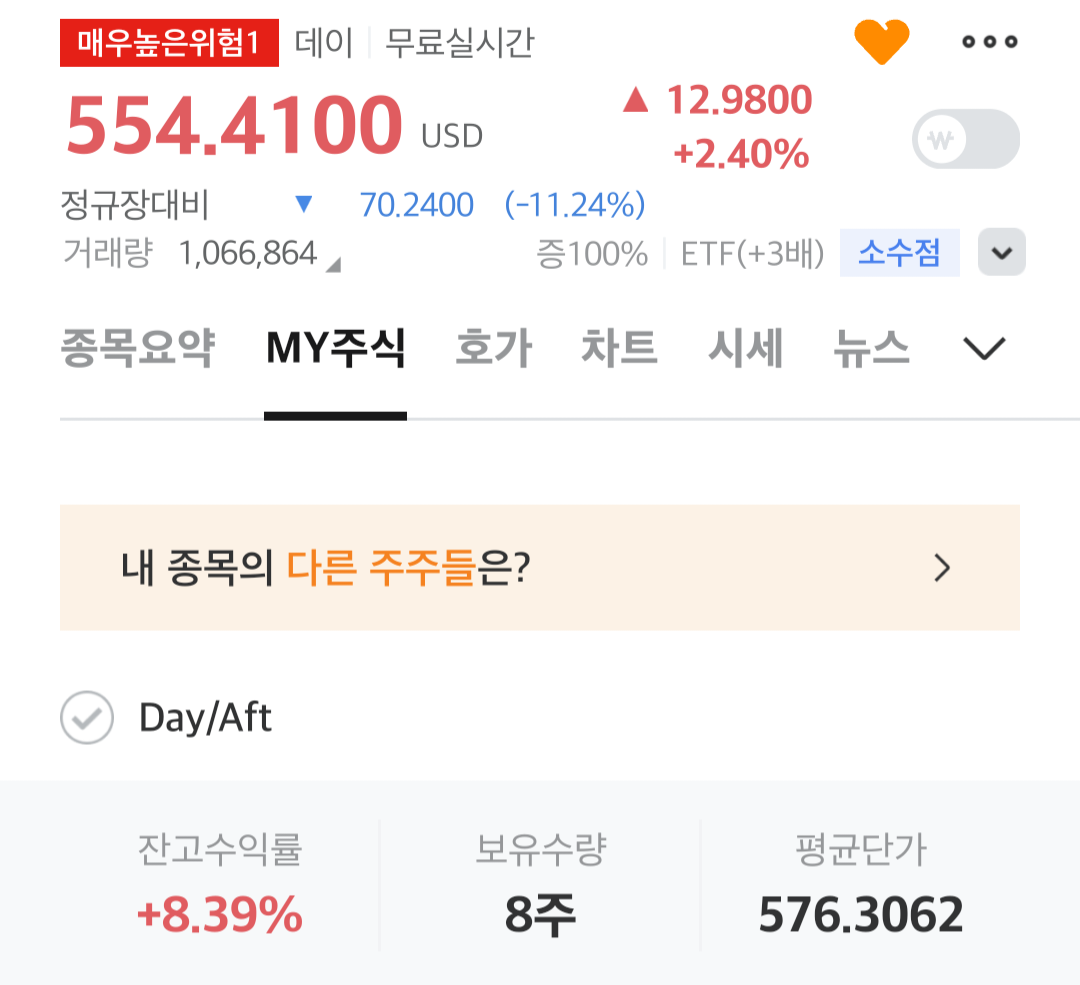Expand the dropdown next to 소수점
The width and height of the screenshot is (1080, 985).
coord(1001,252)
